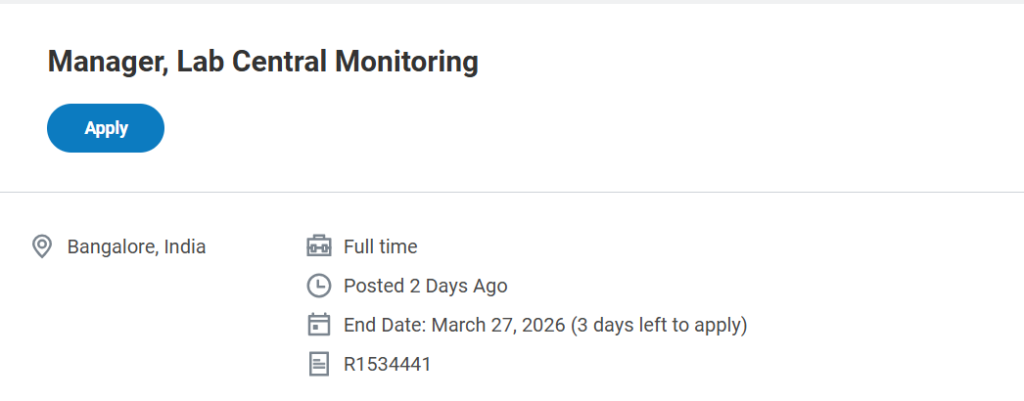
Task: Click the clock posted-time icon
Action: click(x=318, y=286)
